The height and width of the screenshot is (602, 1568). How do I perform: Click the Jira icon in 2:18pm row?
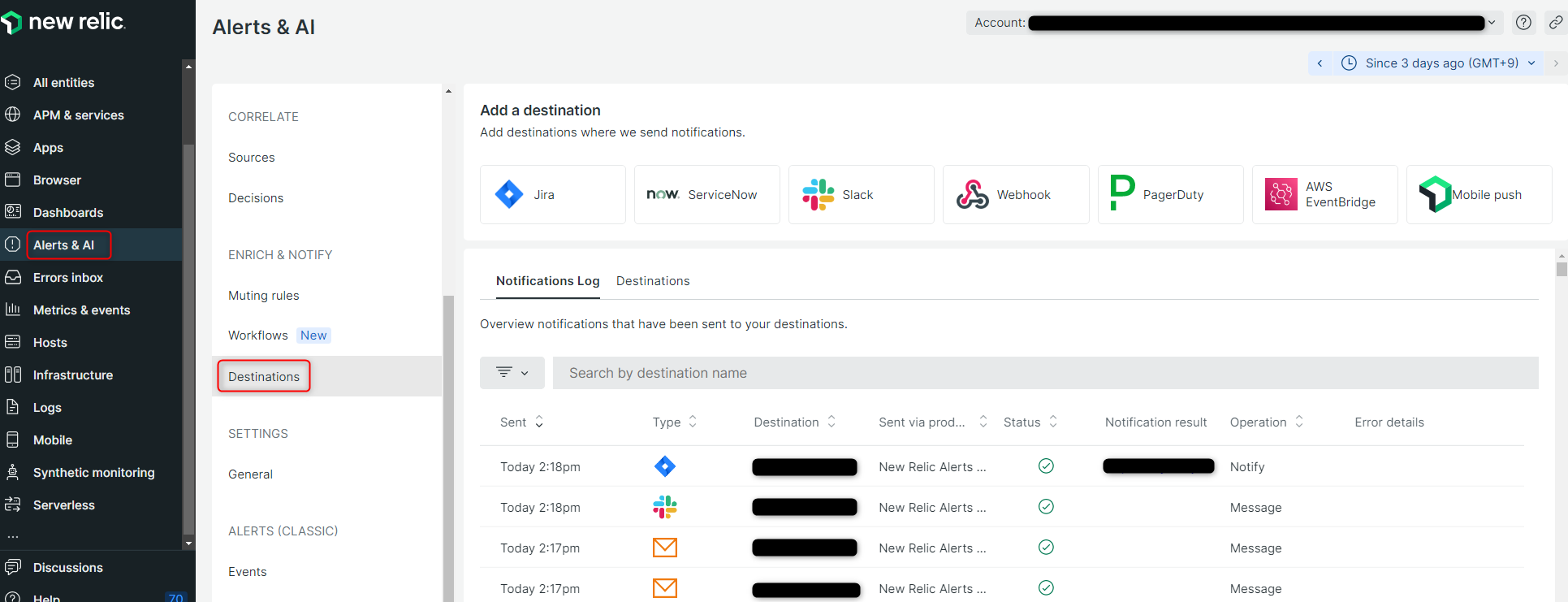pos(665,466)
